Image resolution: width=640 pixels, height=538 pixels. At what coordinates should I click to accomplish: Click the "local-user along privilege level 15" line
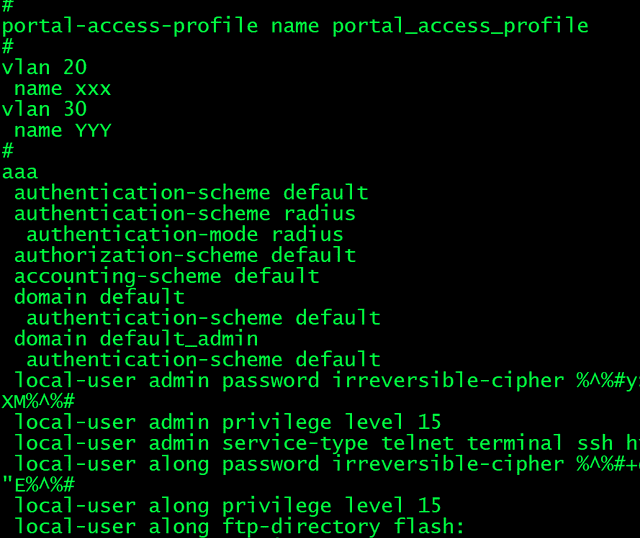point(227,506)
